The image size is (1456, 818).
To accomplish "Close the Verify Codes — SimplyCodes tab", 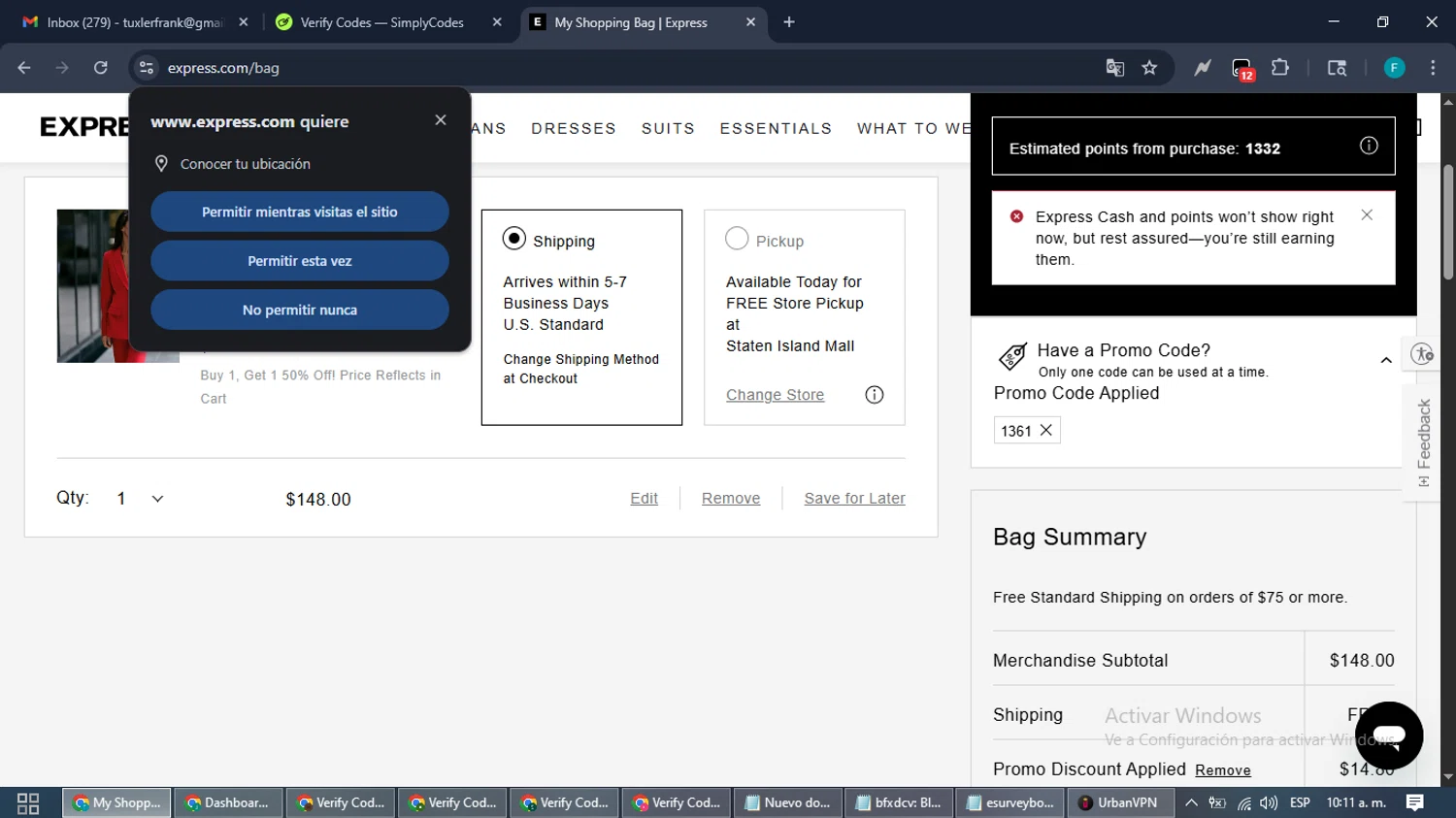I will point(497,22).
